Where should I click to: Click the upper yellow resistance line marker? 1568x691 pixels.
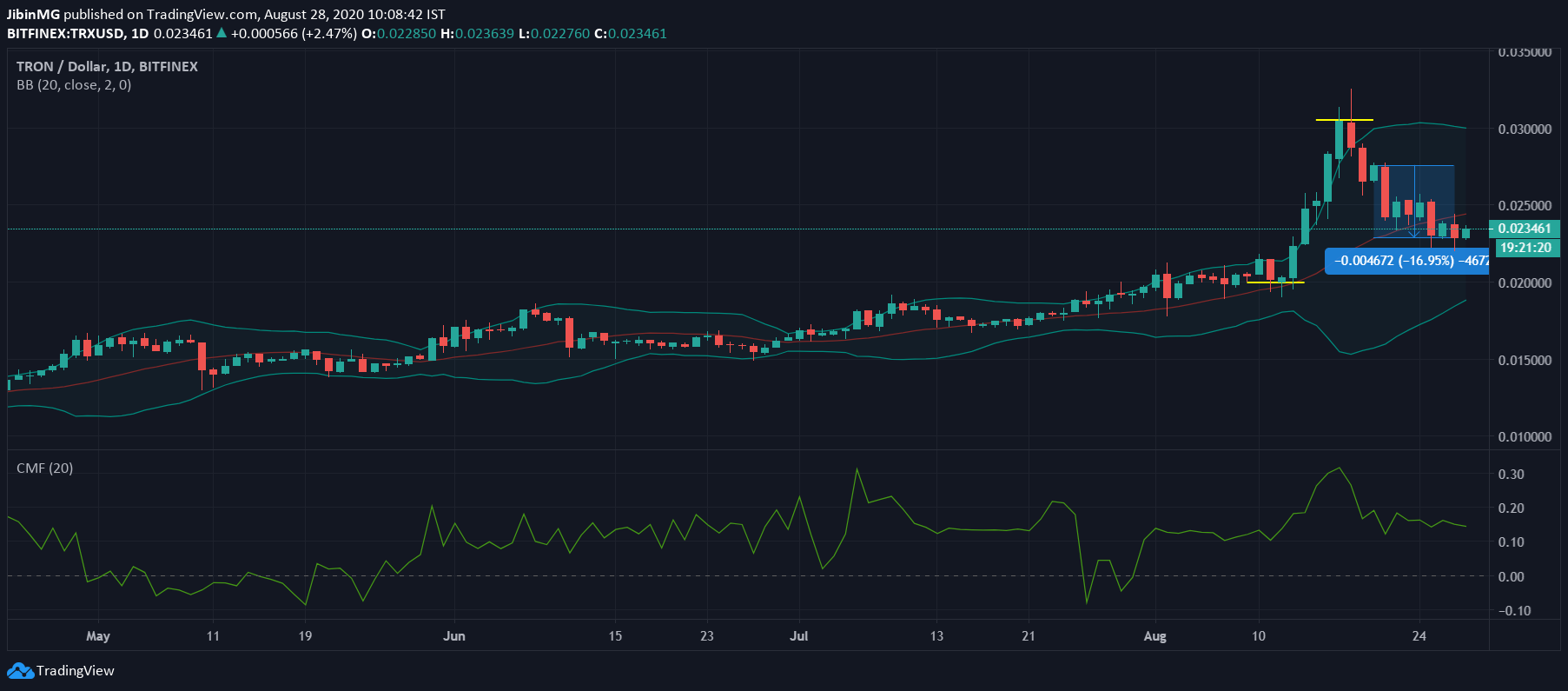pos(1344,119)
